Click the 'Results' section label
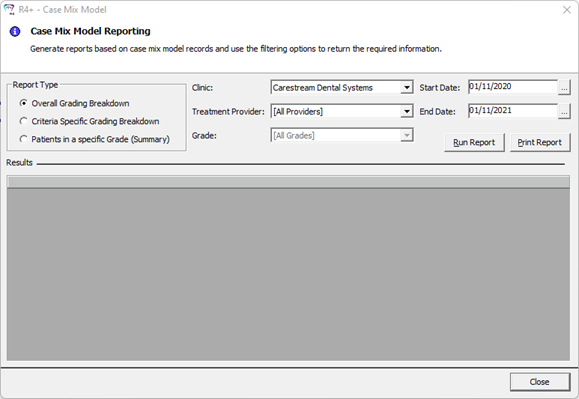Image resolution: width=579 pixels, height=399 pixels. [19, 163]
